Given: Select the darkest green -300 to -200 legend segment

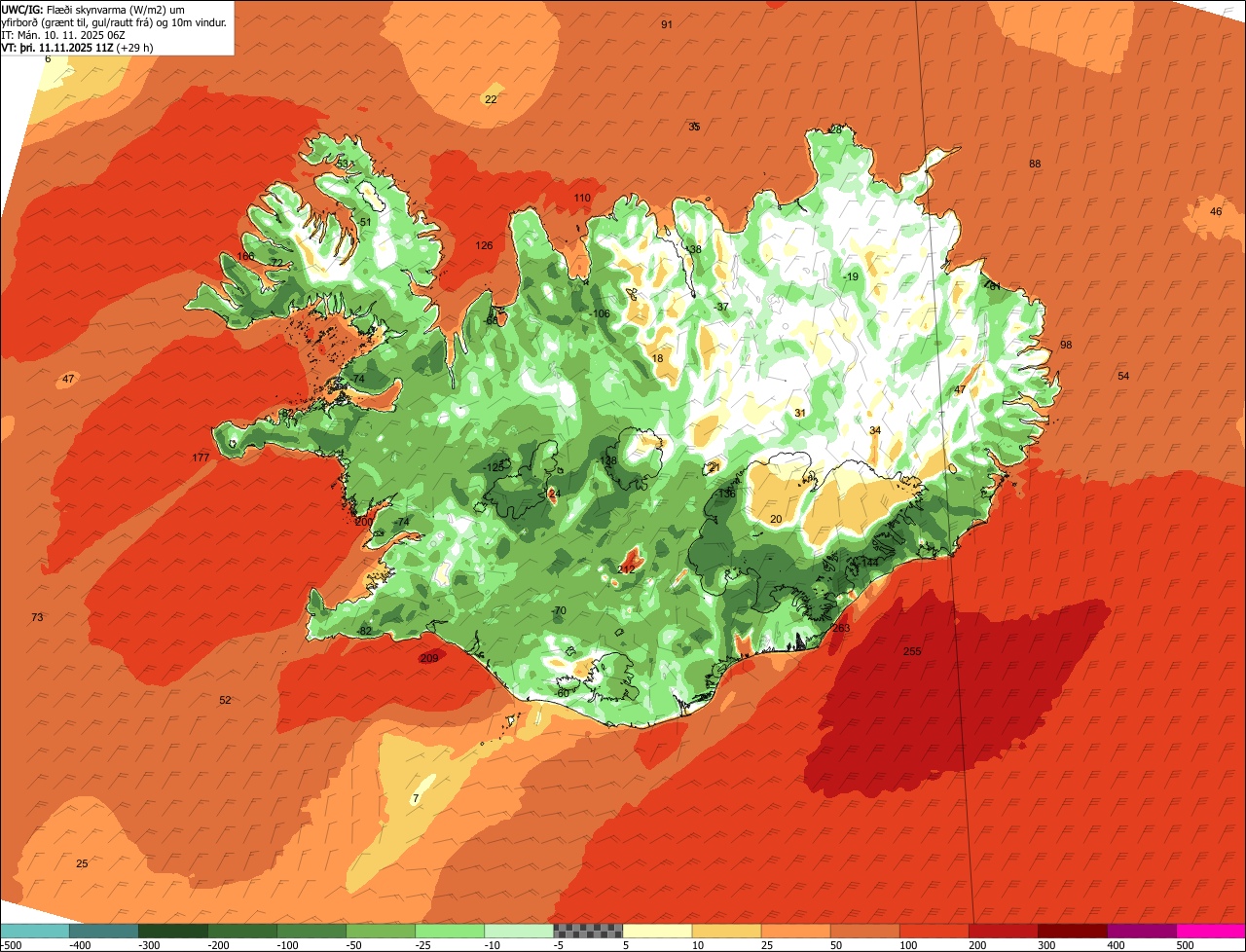Looking at the screenshot, I should pos(172,930).
